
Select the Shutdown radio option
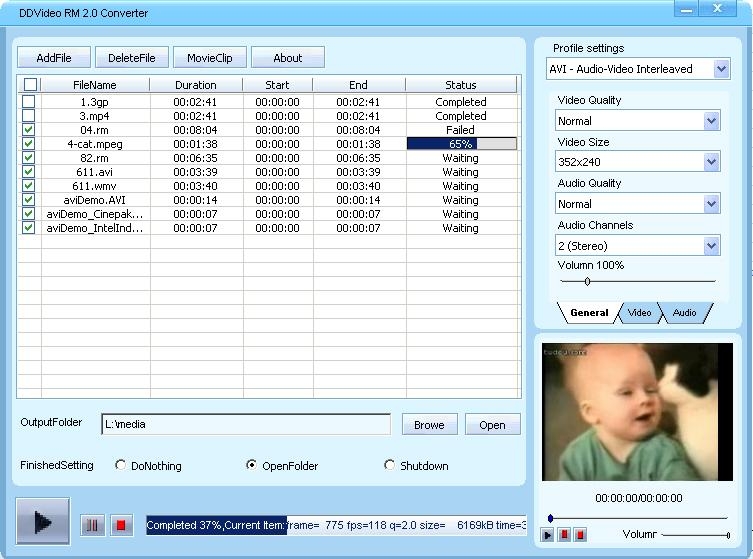point(390,465)
